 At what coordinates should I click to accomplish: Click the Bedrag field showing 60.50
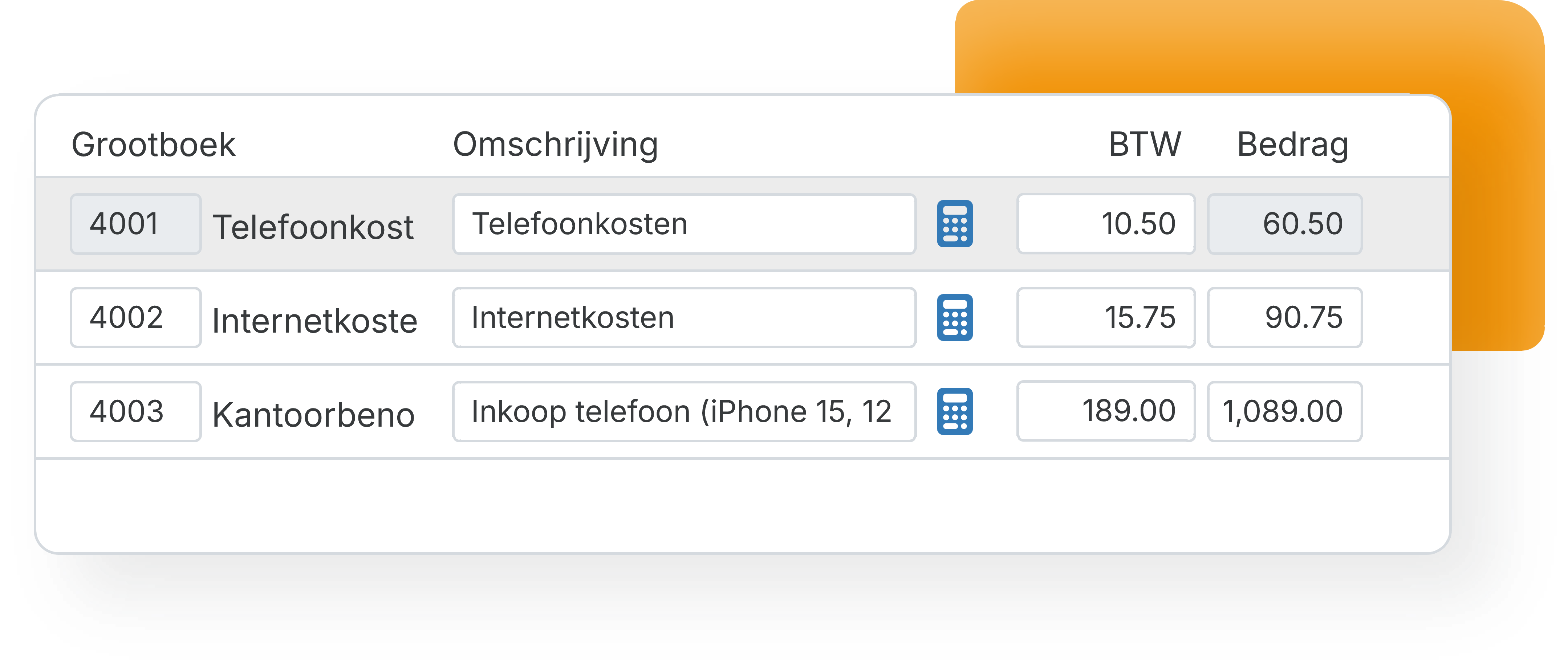(1284, 223)
